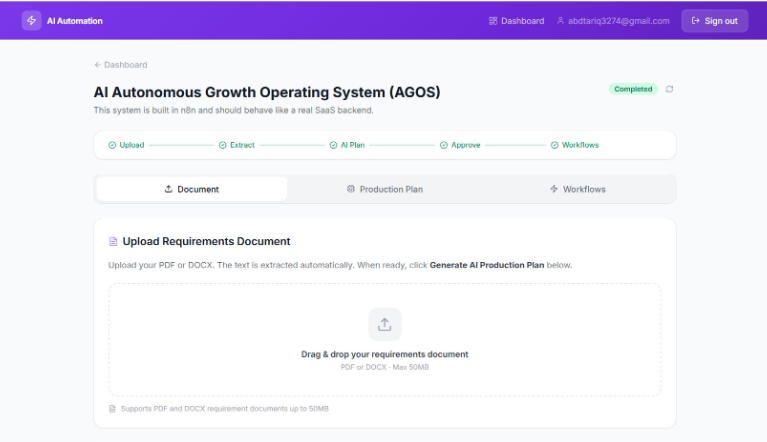Image resolution: width=767 pixels, height=442 pixels.
Task: Click the upload icon on Document tab
Action: point(168,189)
